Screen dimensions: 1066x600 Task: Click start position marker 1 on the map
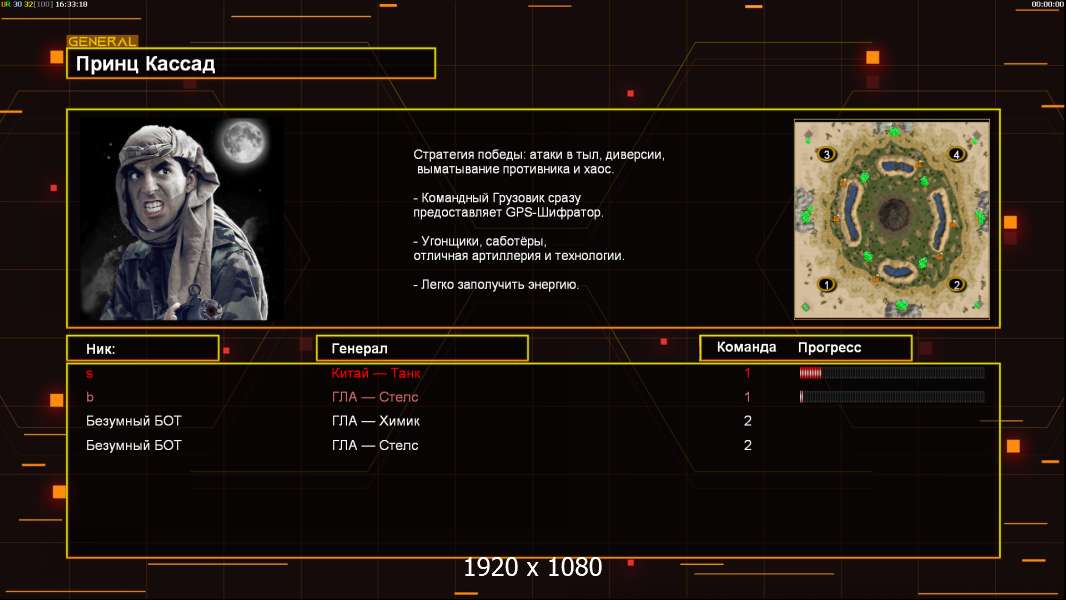pyautogui.click(x=827, y=285)
